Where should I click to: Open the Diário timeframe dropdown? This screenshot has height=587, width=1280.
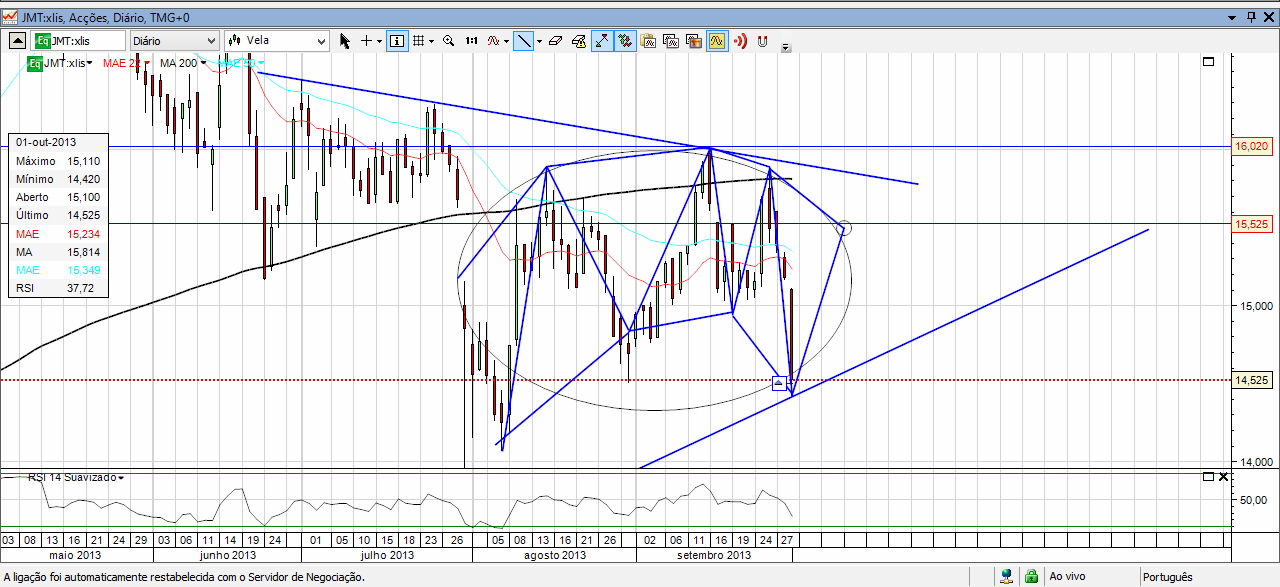tap(174, 41)
